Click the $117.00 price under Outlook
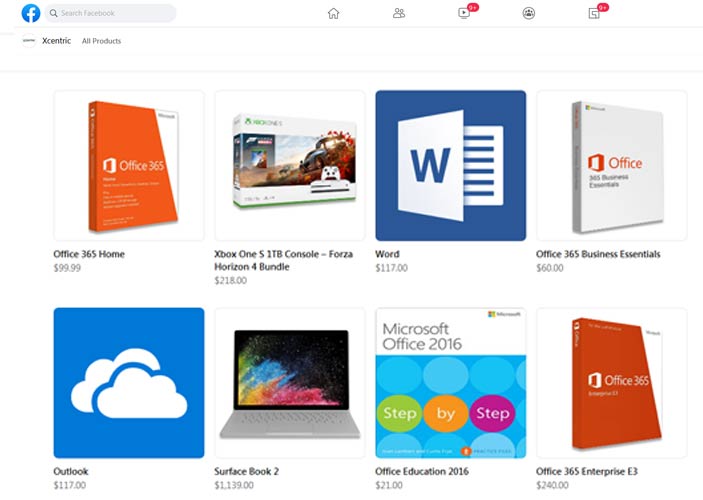The height and width of the screenshot is (500, 703). [x=69, y=485]
